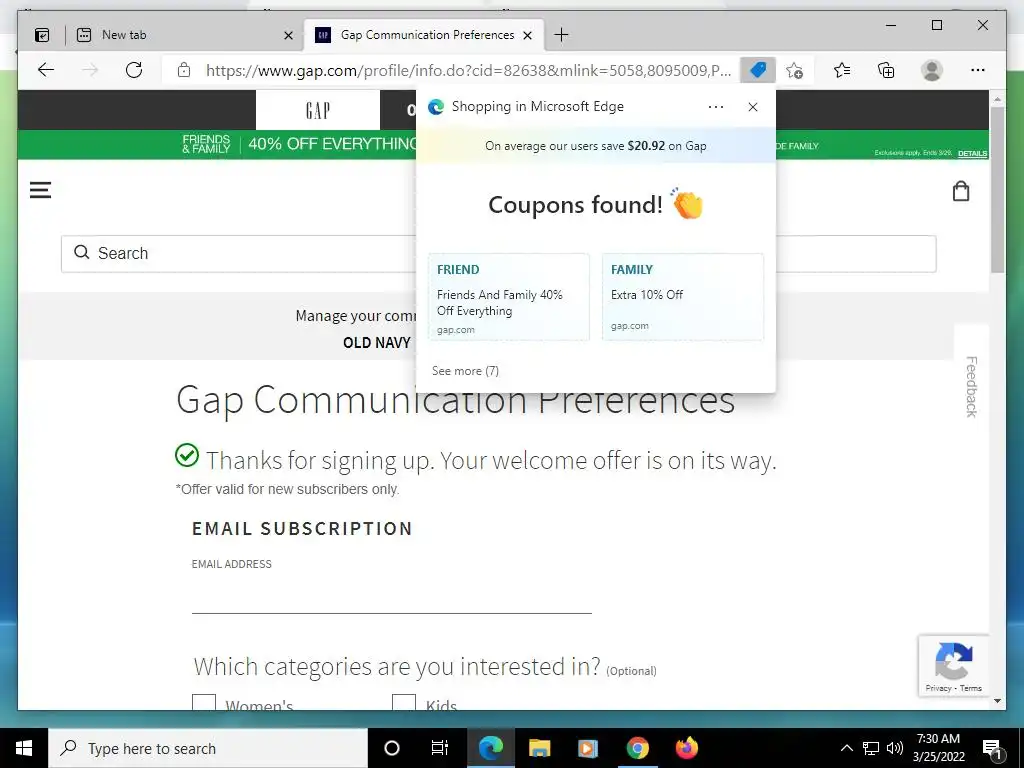Open a new browser tab
Image resolution: width=1024 pixels, height=768 pixels.
pos(561,35)
